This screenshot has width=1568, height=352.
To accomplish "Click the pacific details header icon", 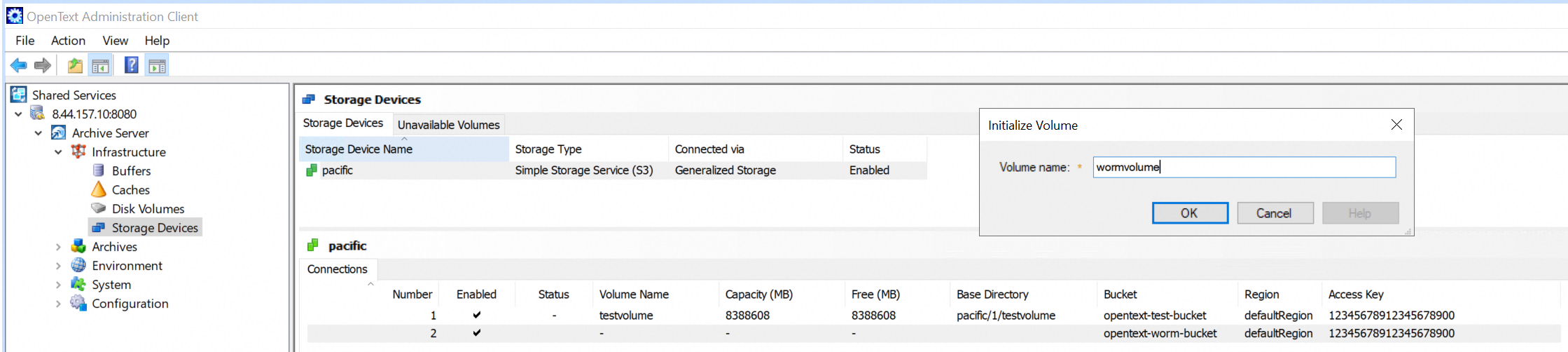I will click(x=313, y=245).
